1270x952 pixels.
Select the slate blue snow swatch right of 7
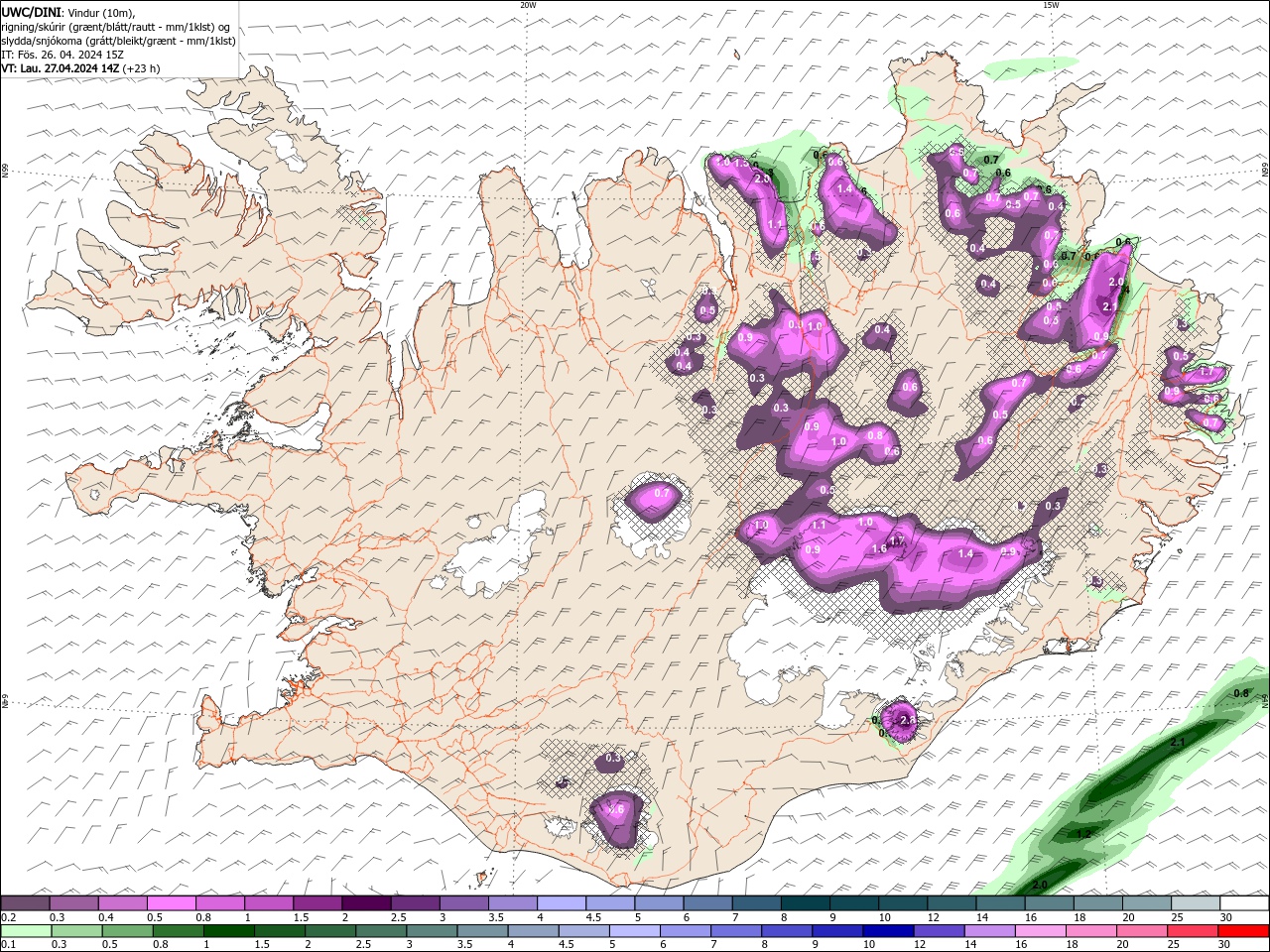pos(755,903)
